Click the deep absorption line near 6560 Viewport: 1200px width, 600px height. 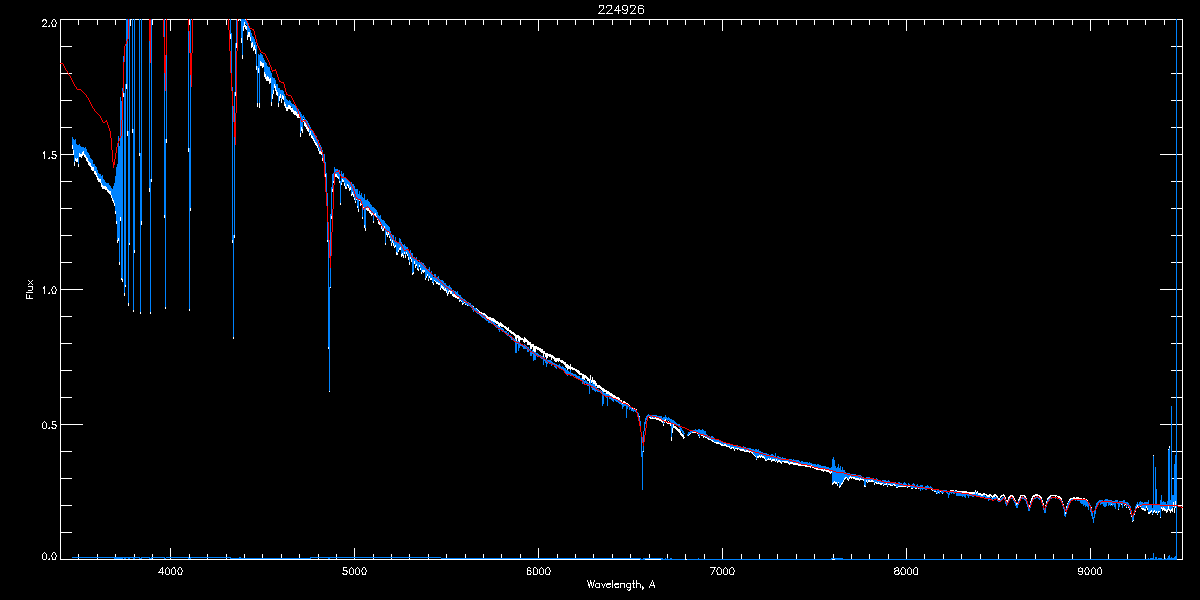(642, 450)
